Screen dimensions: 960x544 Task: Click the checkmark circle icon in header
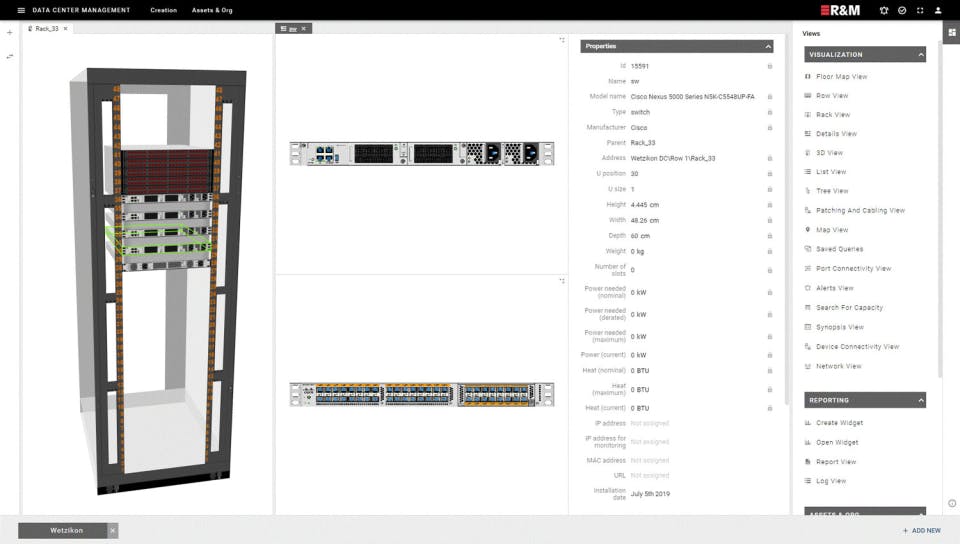(902, 10)
